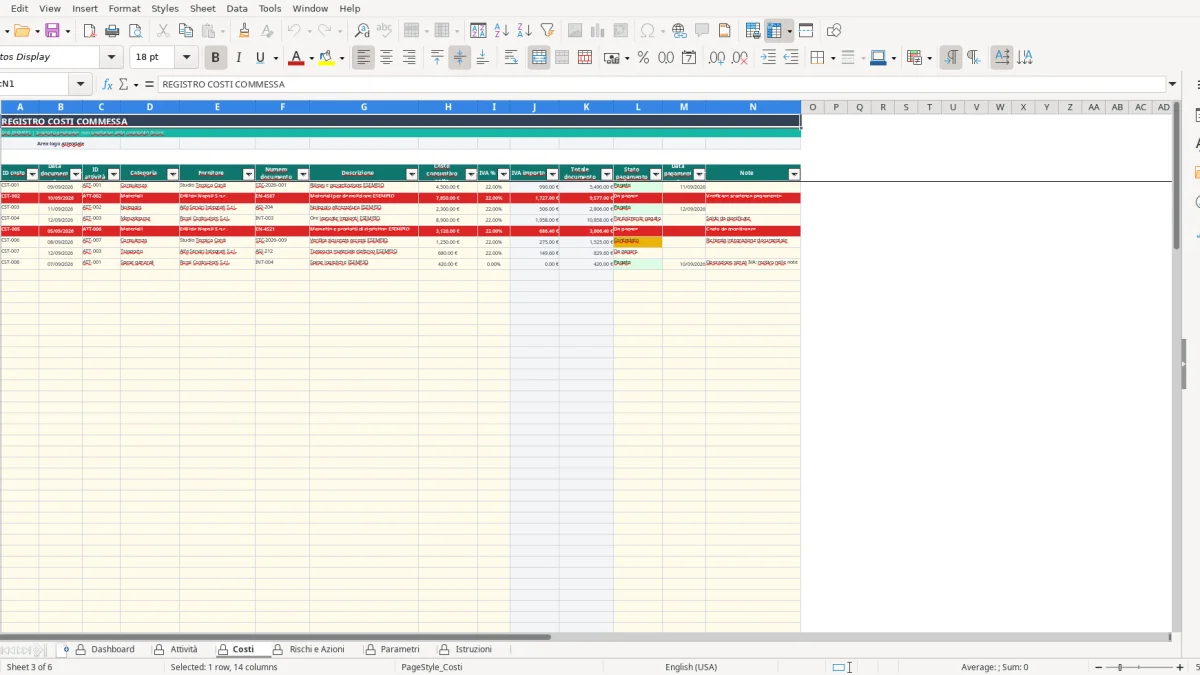1200x675 pixels.
Task: Open the Headers and Footers icon
Action: [725, 31]
